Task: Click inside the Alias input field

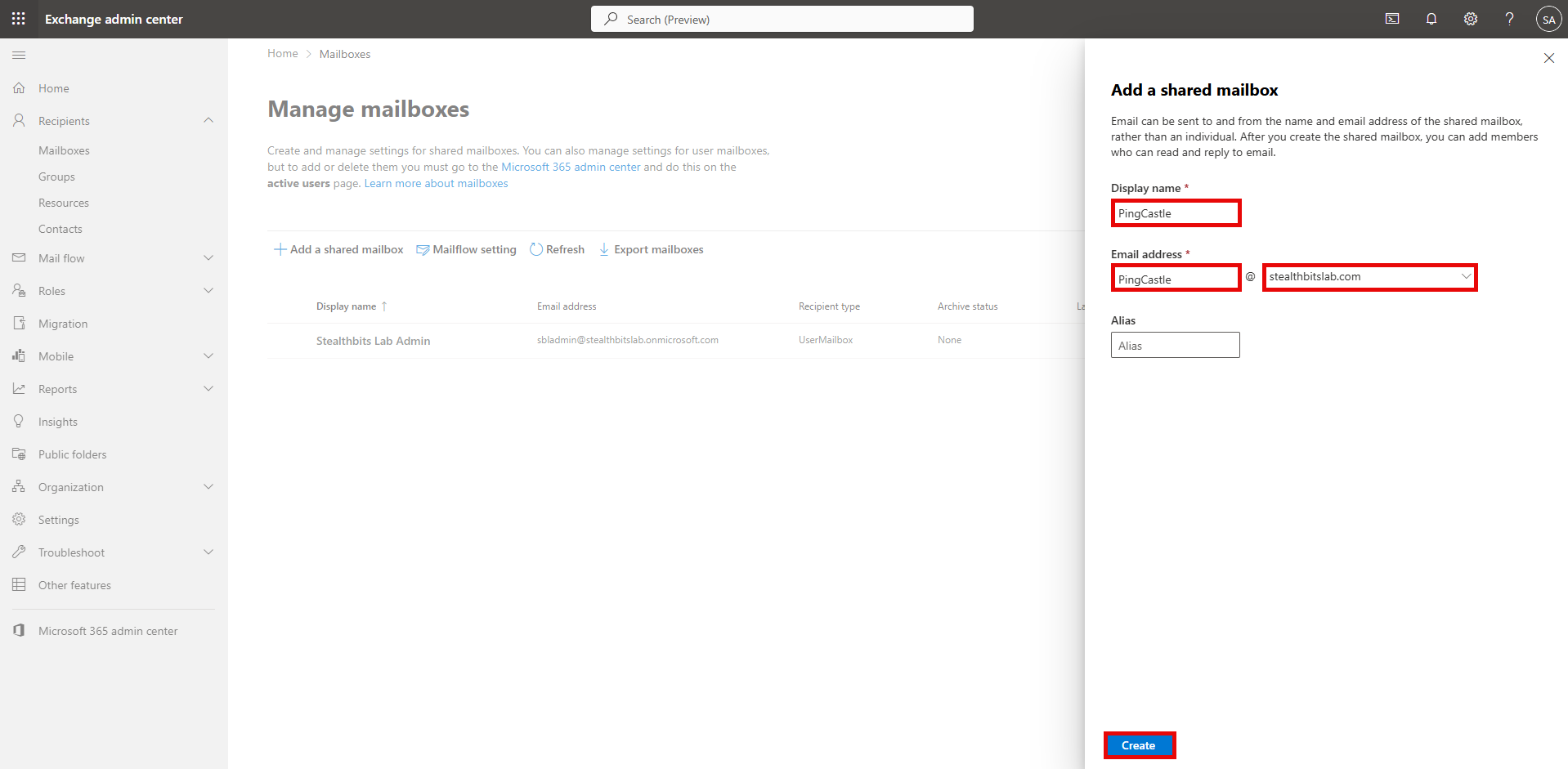Action: click(1175, 345)
